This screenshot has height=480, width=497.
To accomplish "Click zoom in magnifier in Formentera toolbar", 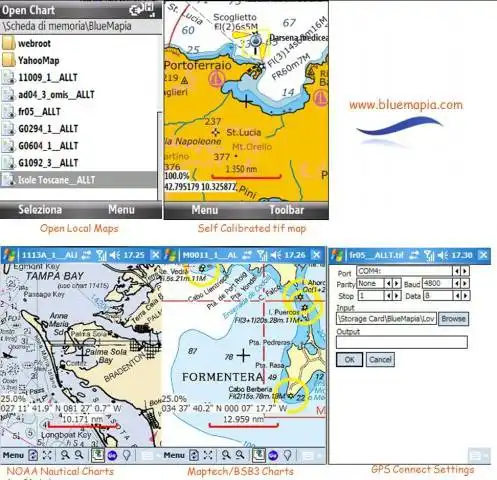I will (226, 455).
